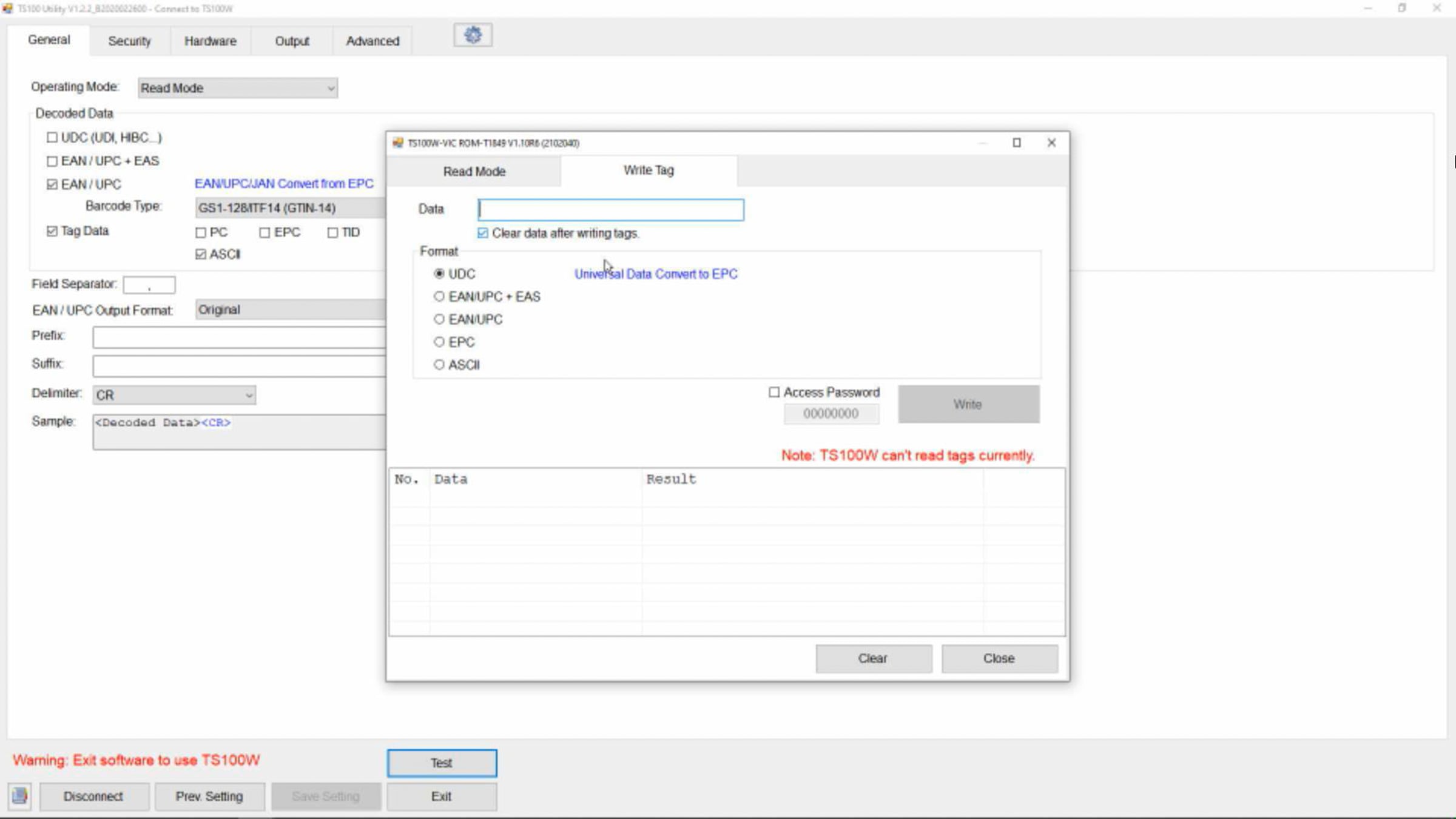Enable the TID tag data checkbox
1456x819 pixels.
point(332,232)
